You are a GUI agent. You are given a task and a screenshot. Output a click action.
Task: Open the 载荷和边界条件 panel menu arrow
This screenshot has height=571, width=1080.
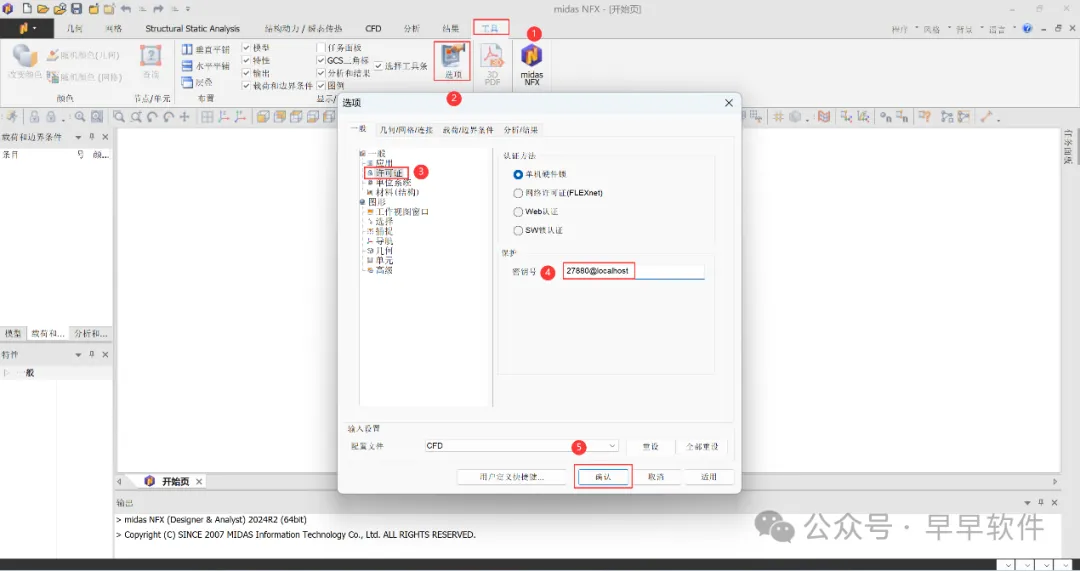78,137
